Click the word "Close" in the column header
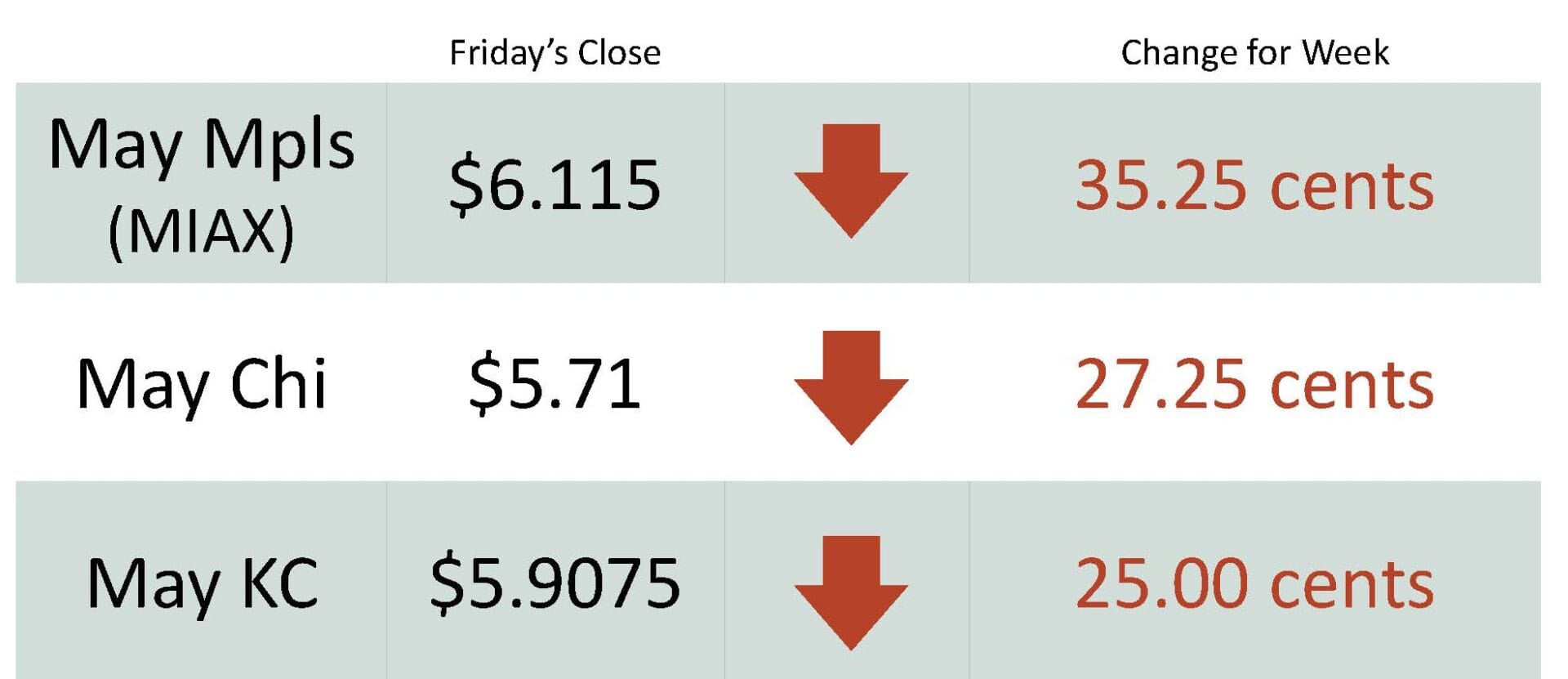This screenshot has width=1568, height=679. point(619,53)
